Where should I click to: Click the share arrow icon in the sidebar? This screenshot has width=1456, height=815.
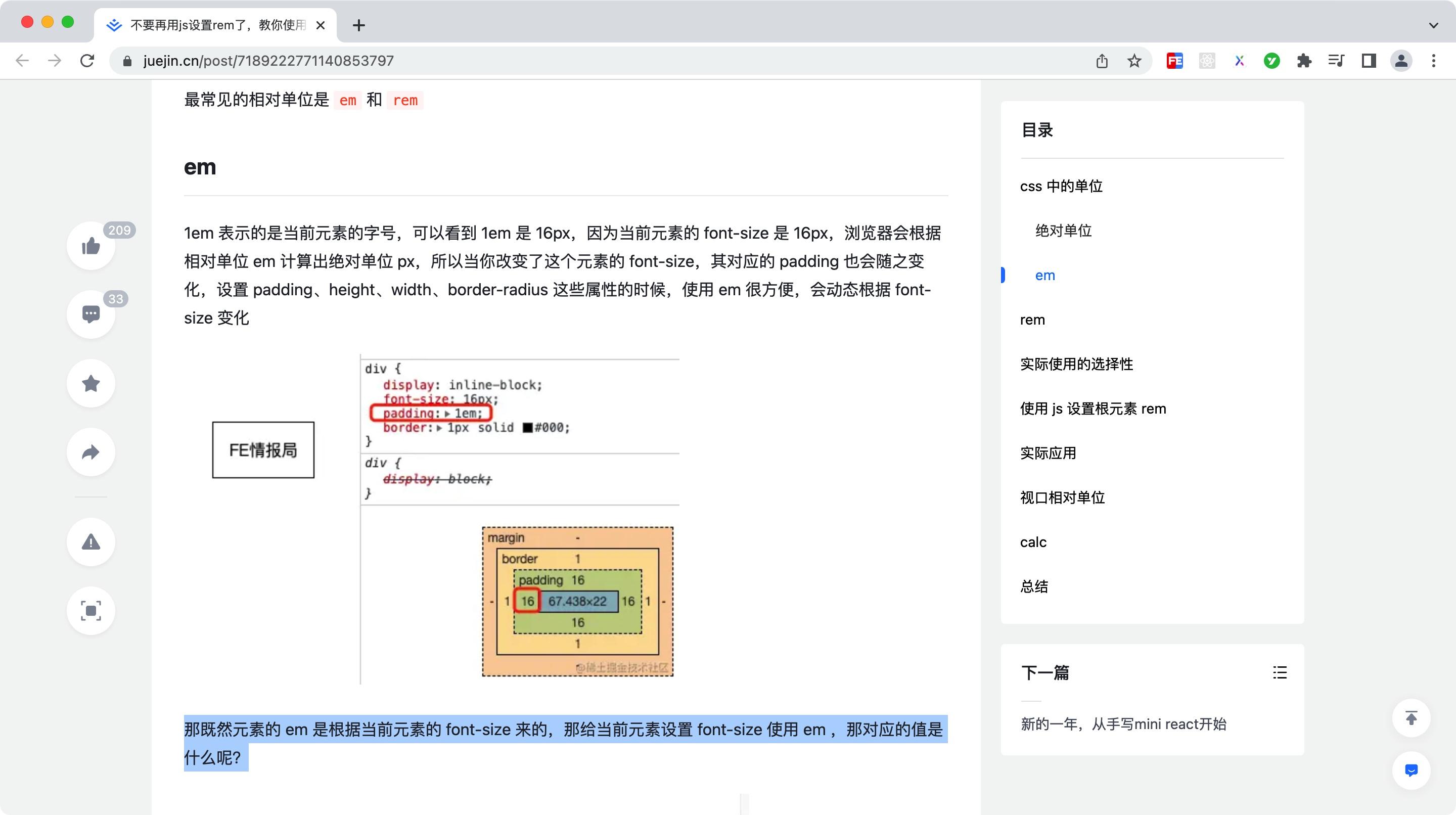coord(90,452)
